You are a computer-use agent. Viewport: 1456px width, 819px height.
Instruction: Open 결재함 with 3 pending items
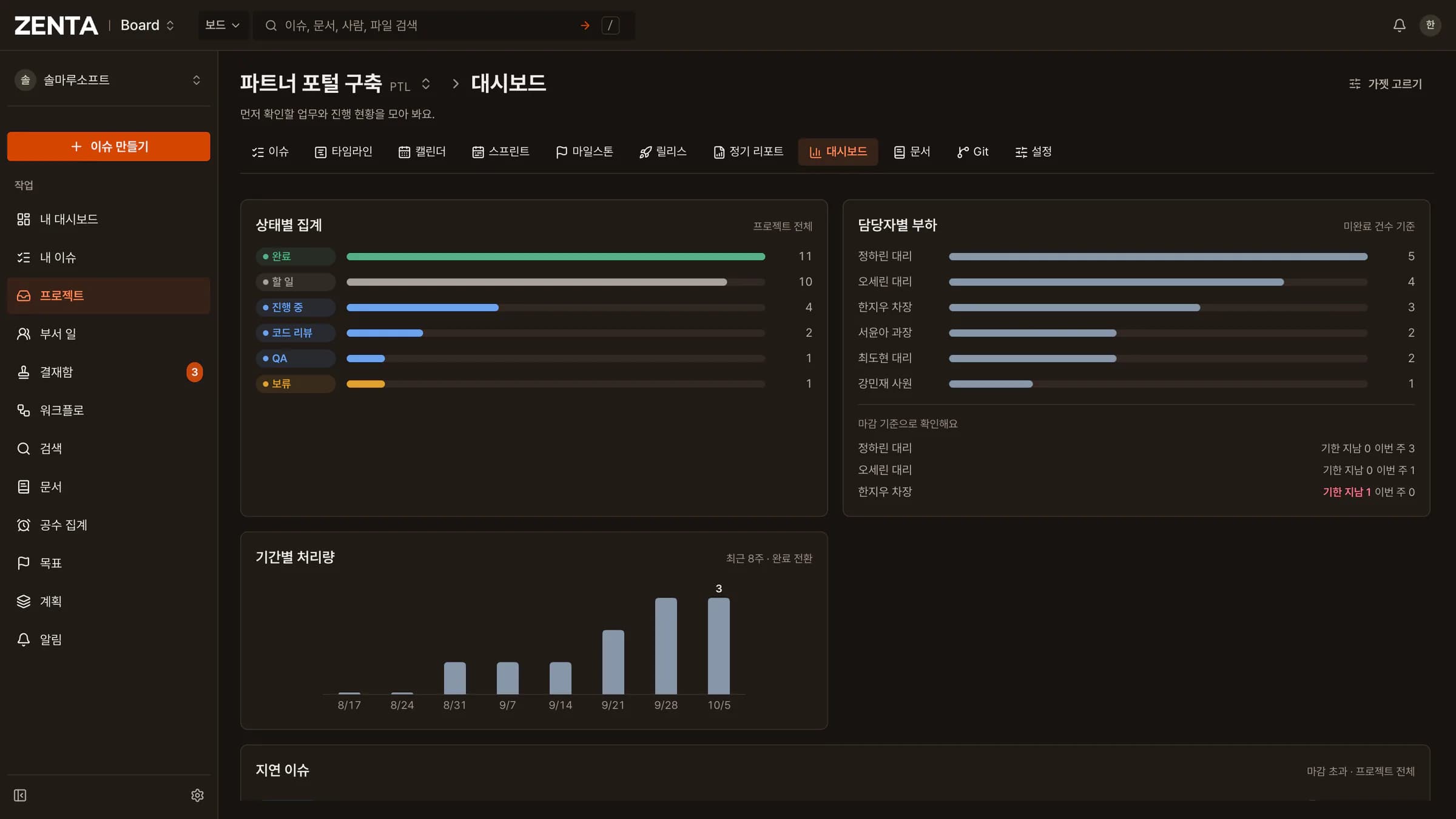[x=109, y=372]
